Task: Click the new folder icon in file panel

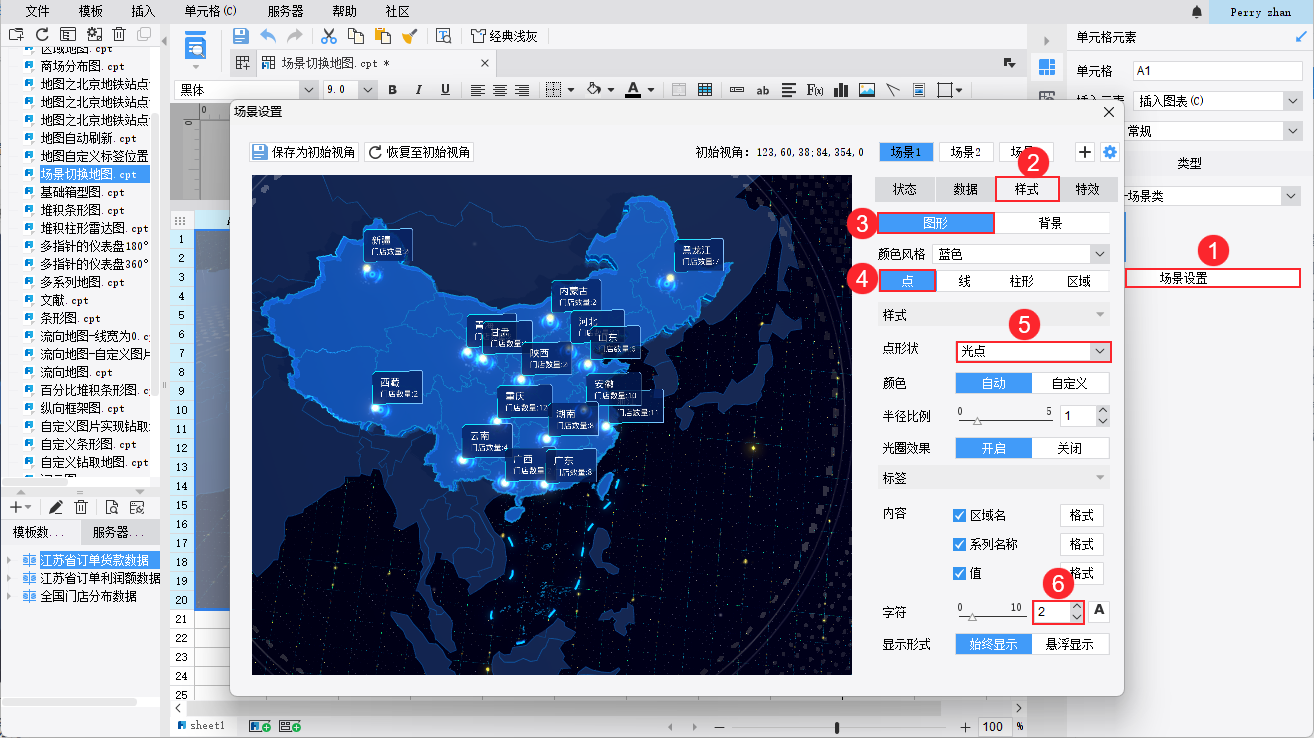Action: point(16,34)
